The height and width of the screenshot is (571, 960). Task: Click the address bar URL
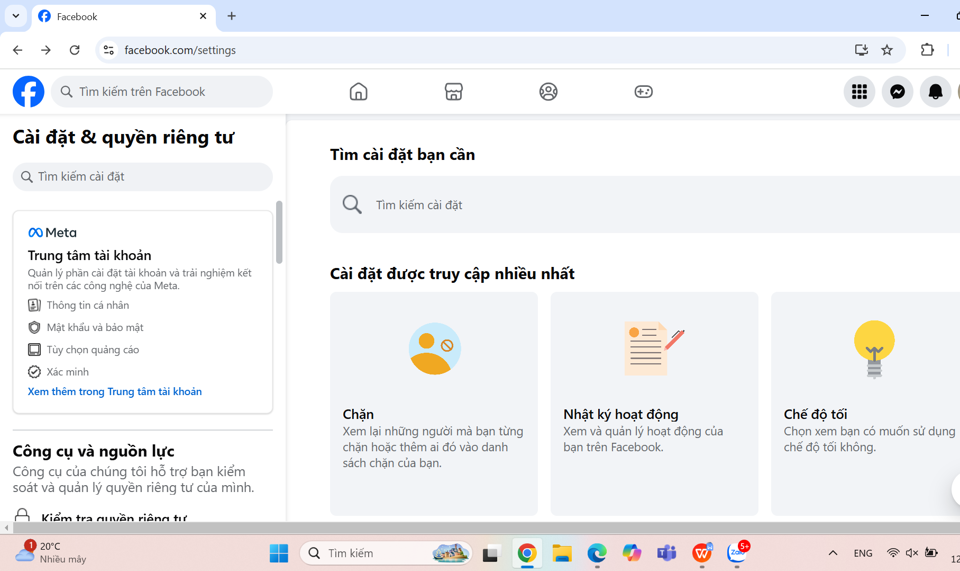point(180,50)
